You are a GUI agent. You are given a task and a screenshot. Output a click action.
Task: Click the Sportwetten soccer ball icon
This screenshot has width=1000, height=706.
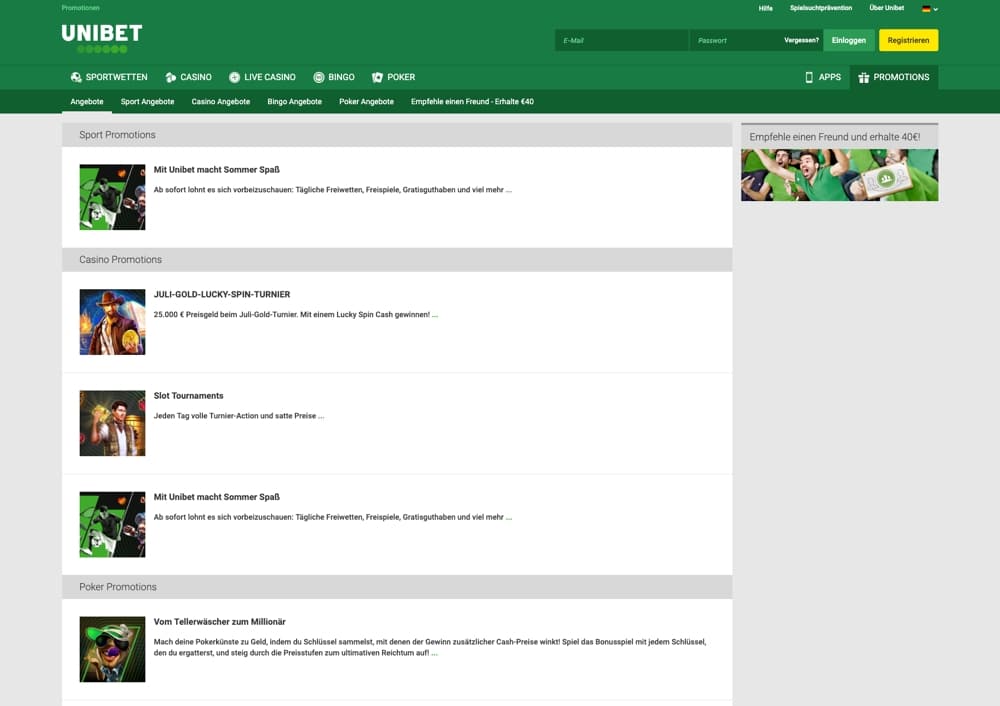coord(76,77)
